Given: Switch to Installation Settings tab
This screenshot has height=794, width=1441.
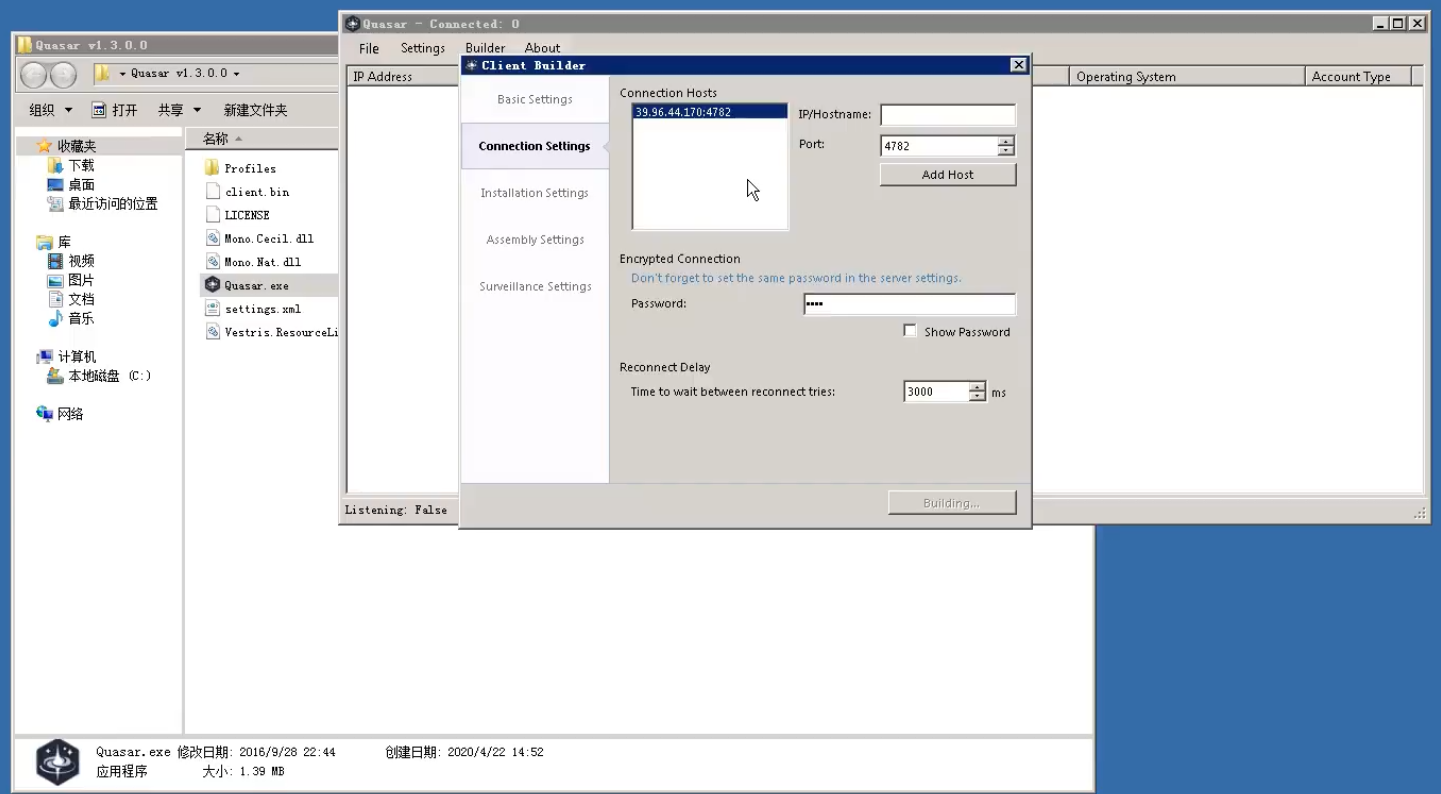Looking at the screenshot, I should coord(534,193).
